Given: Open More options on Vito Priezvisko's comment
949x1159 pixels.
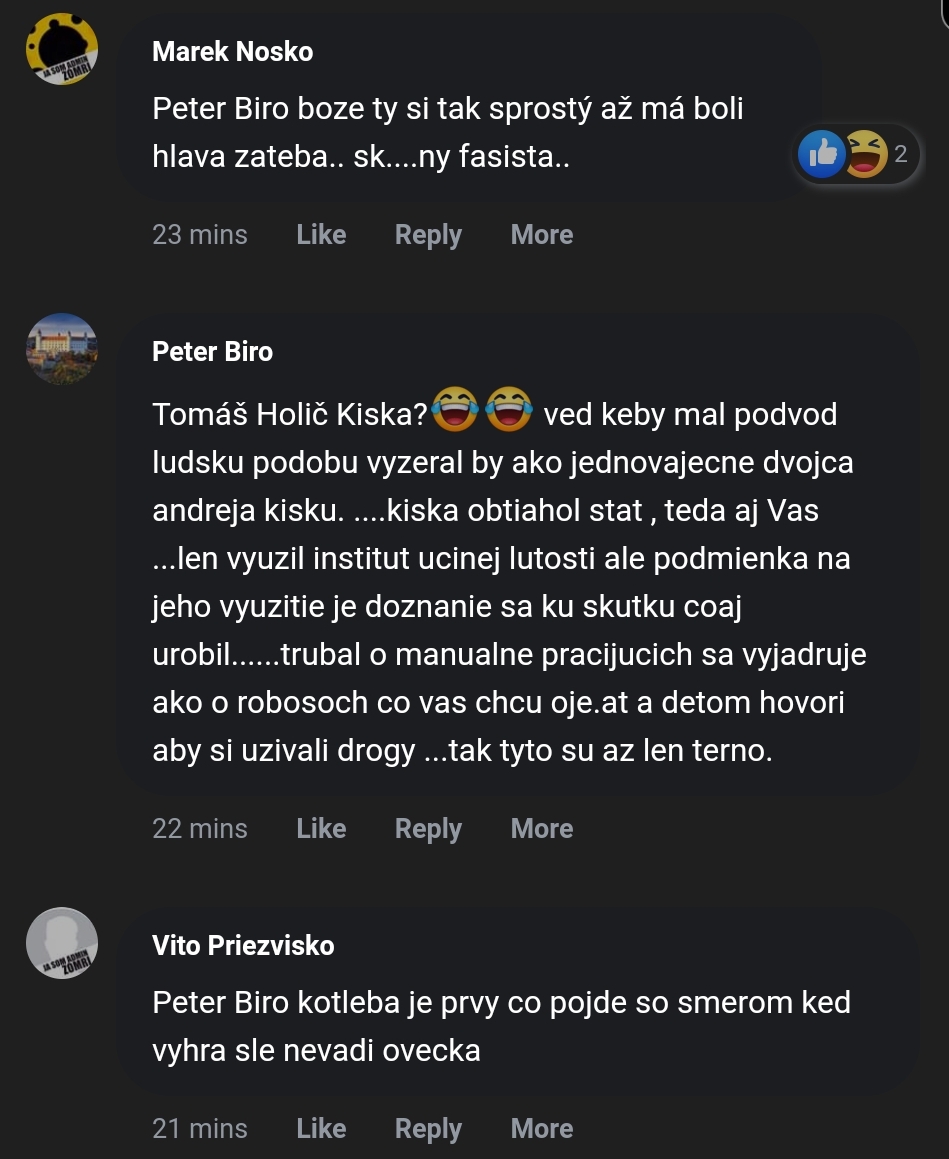Looking at the screenshot, I should [542, 1129].
